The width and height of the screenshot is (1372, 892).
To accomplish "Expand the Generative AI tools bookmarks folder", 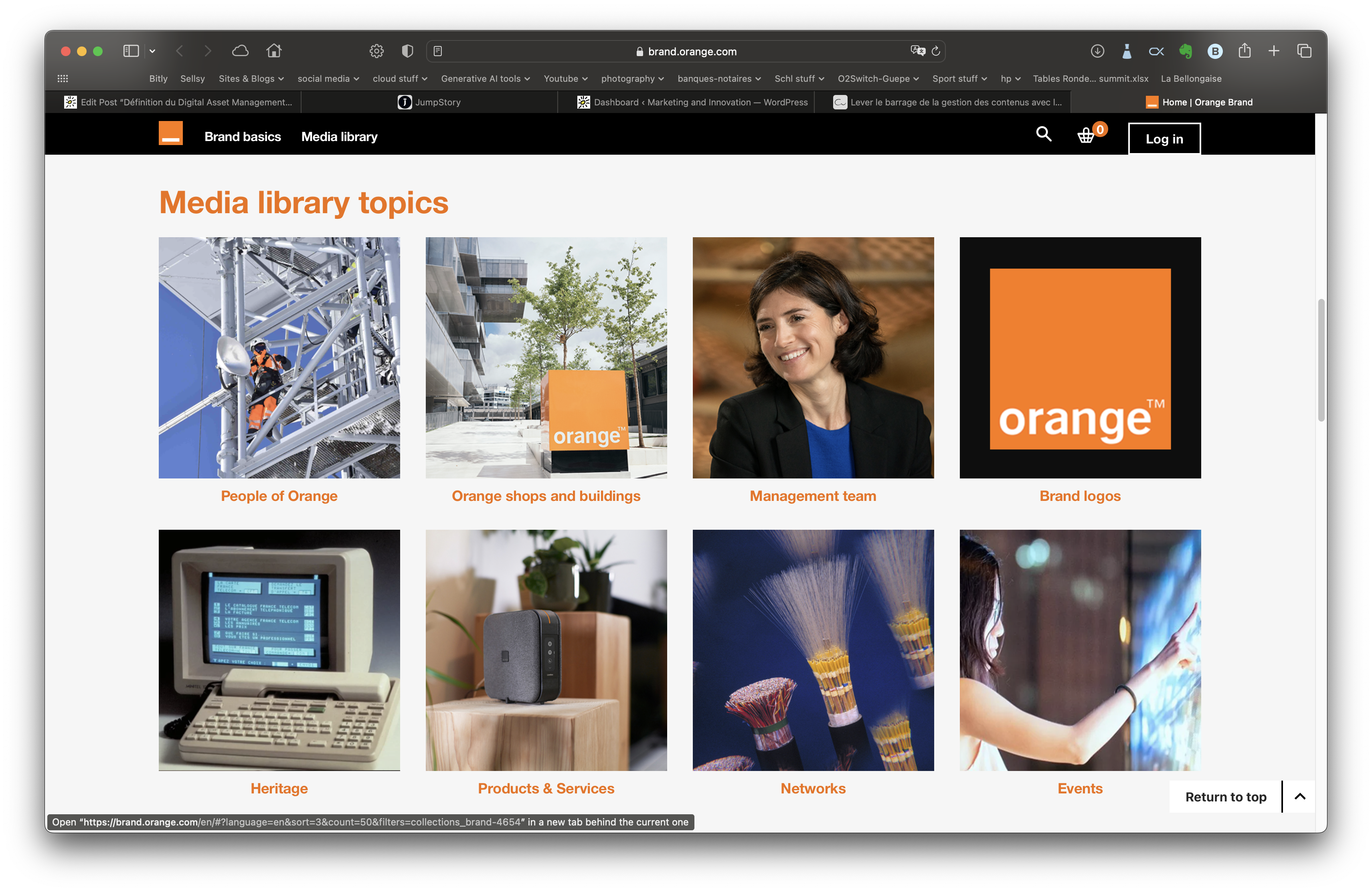I will click(486, 79).
